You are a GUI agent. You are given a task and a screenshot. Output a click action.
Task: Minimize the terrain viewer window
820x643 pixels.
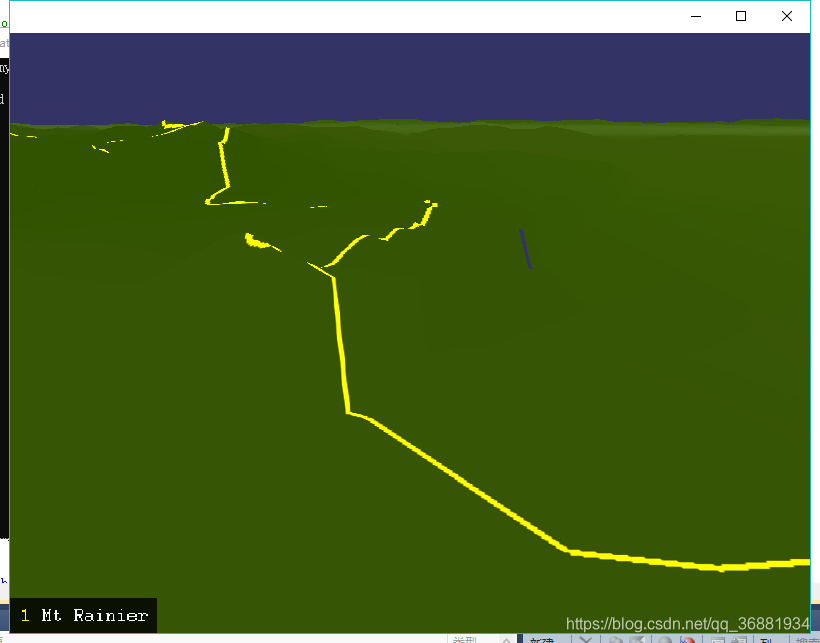696,16
